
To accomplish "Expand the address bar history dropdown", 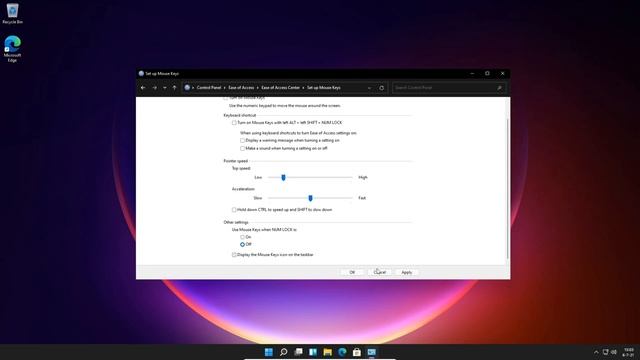I will 369,88.
